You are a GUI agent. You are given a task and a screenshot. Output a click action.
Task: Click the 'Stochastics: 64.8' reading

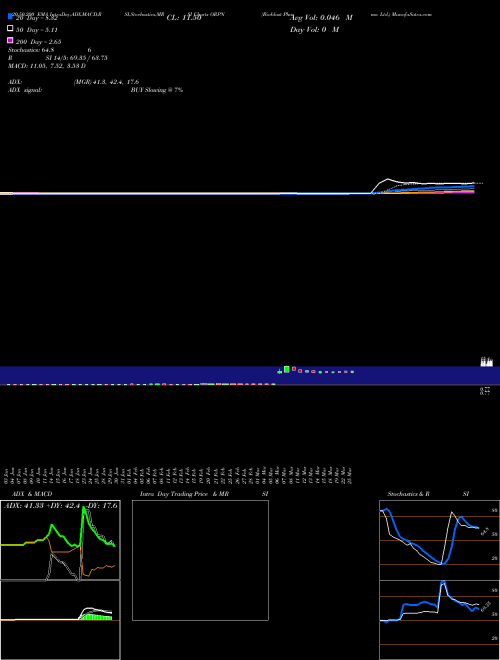click(31, 50)
